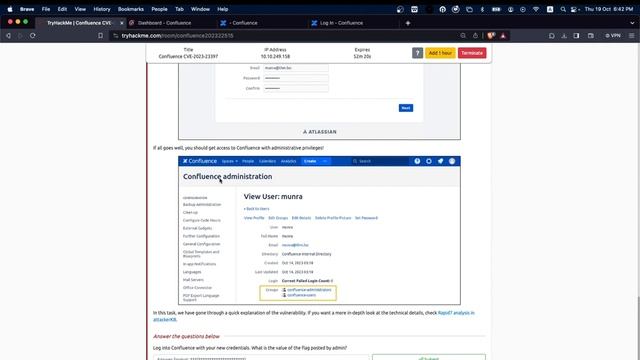The height and width of the screenshot is (360, 640).
Task: Open the People menu
Action: pos(159,9)
